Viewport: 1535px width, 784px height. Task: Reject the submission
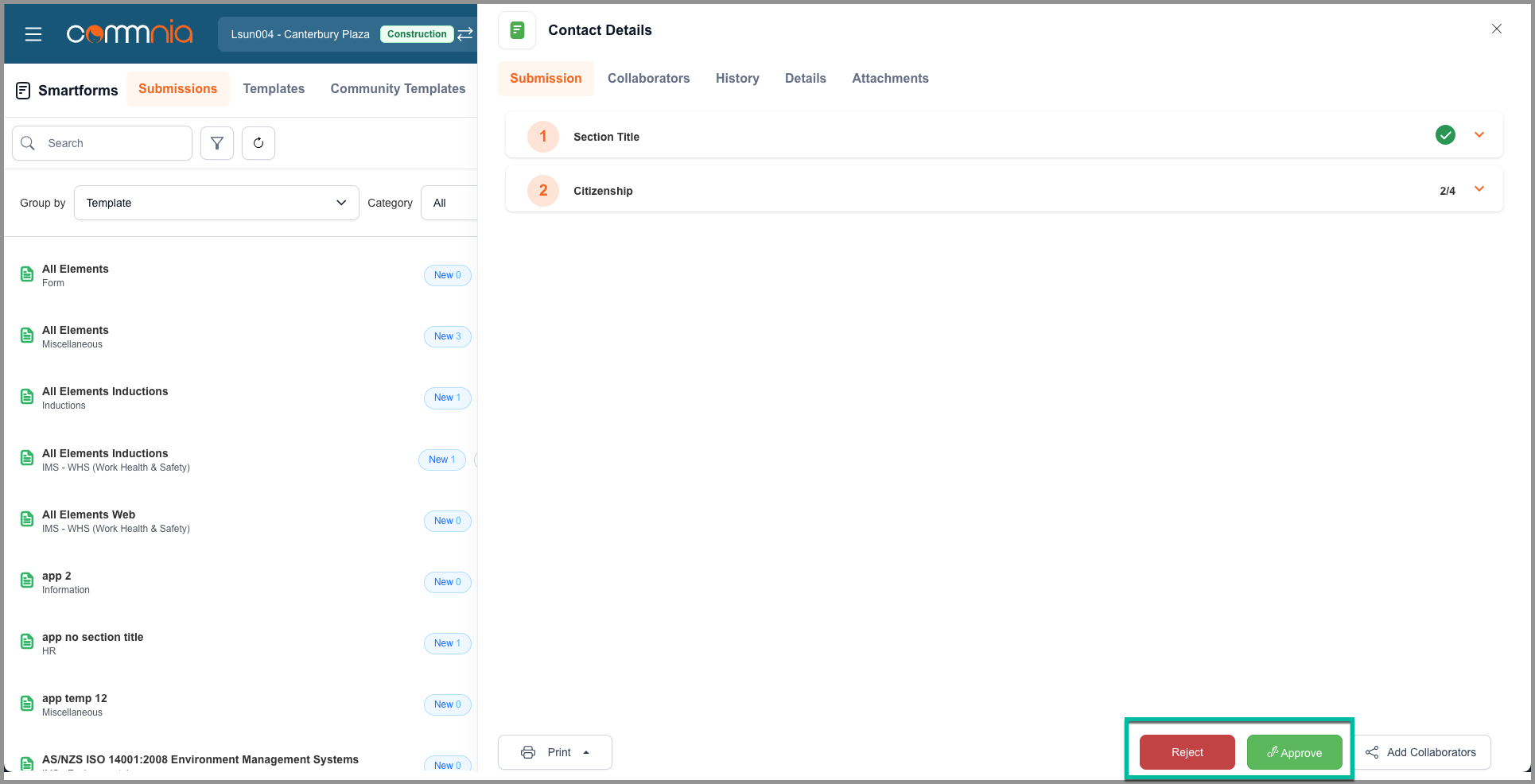point(1187,752)
